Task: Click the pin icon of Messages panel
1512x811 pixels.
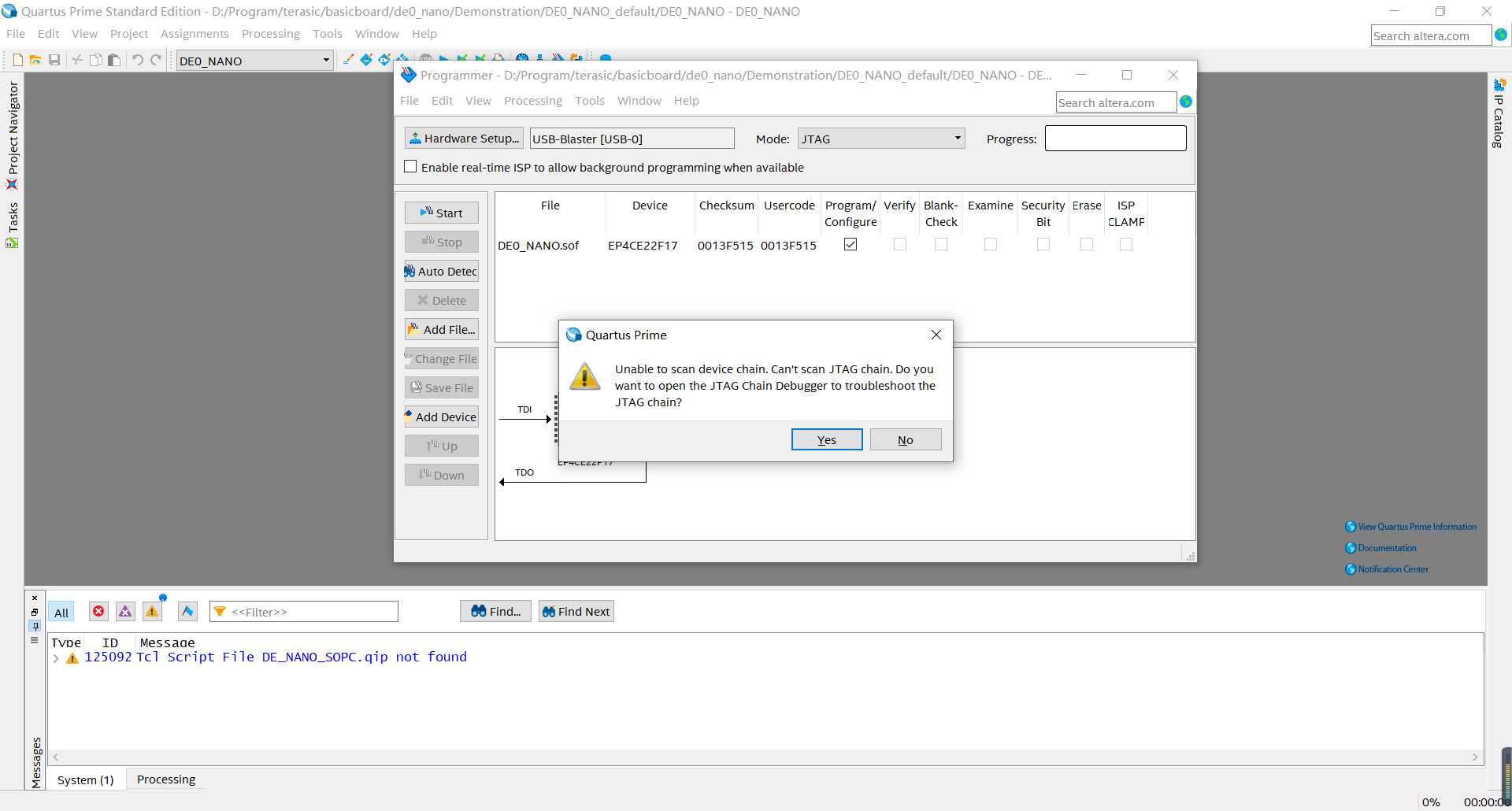Action: pos(35,626)
